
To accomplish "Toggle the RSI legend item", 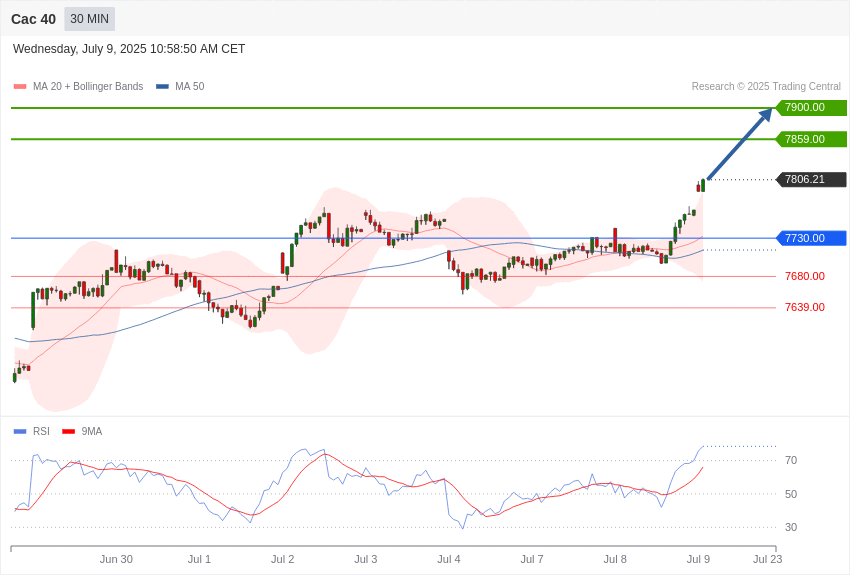I will click(x=31, y=431).
